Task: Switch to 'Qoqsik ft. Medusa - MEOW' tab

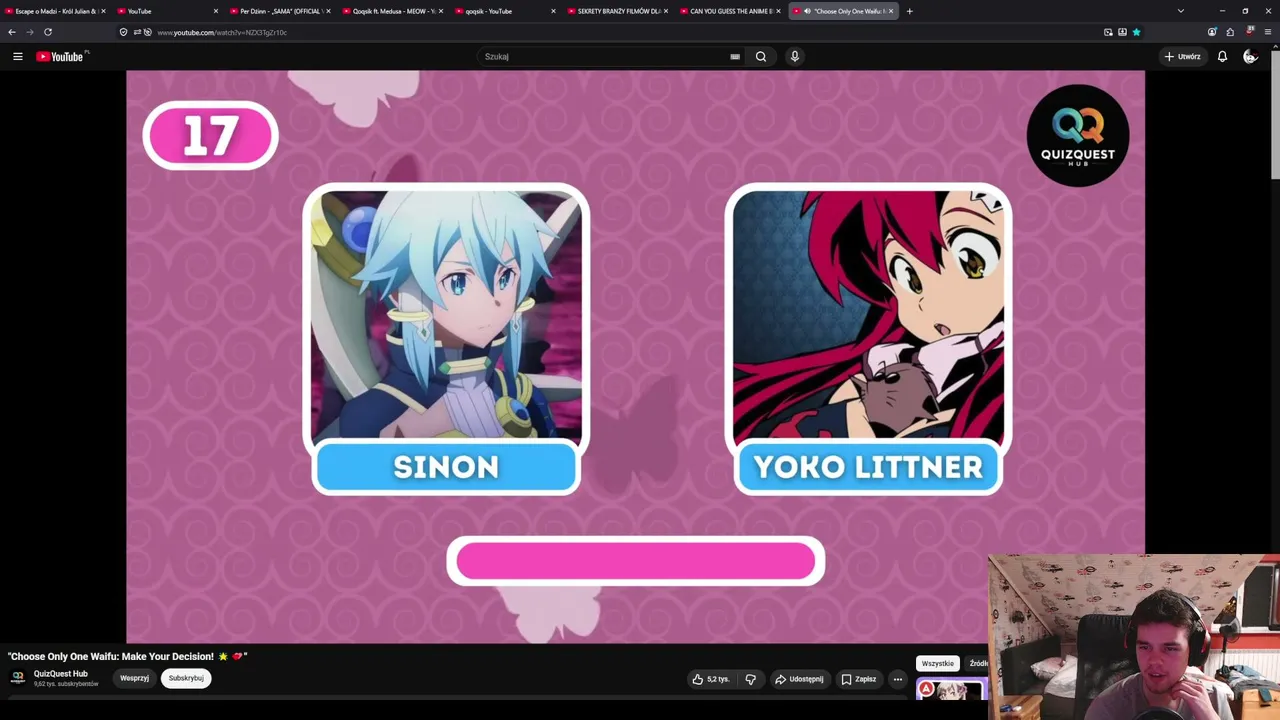Action: tap(392, 11)
